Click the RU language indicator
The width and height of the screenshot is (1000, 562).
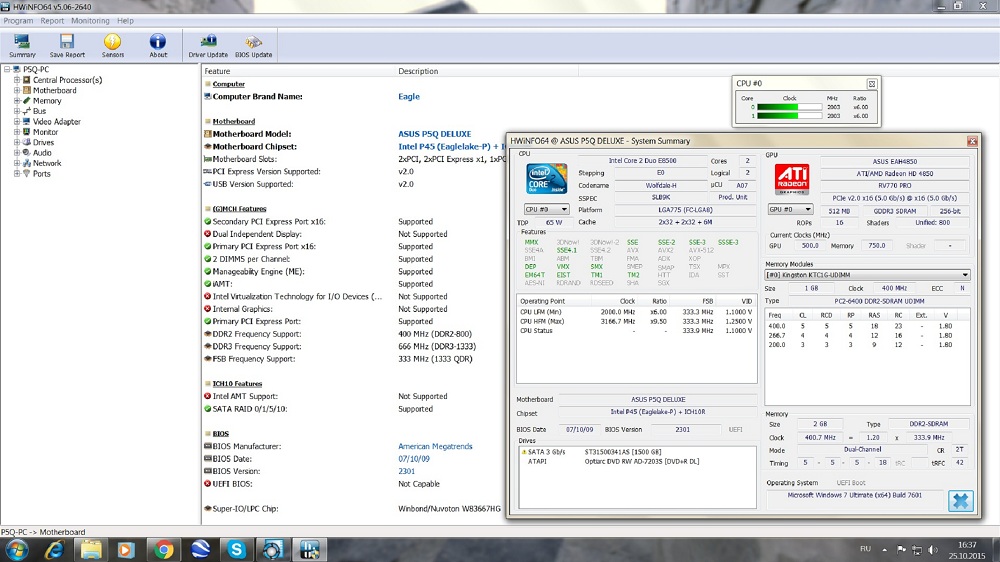point(865,549)
